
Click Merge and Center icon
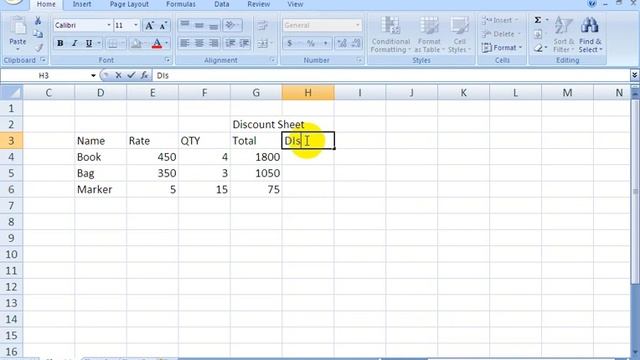point(262,43)
